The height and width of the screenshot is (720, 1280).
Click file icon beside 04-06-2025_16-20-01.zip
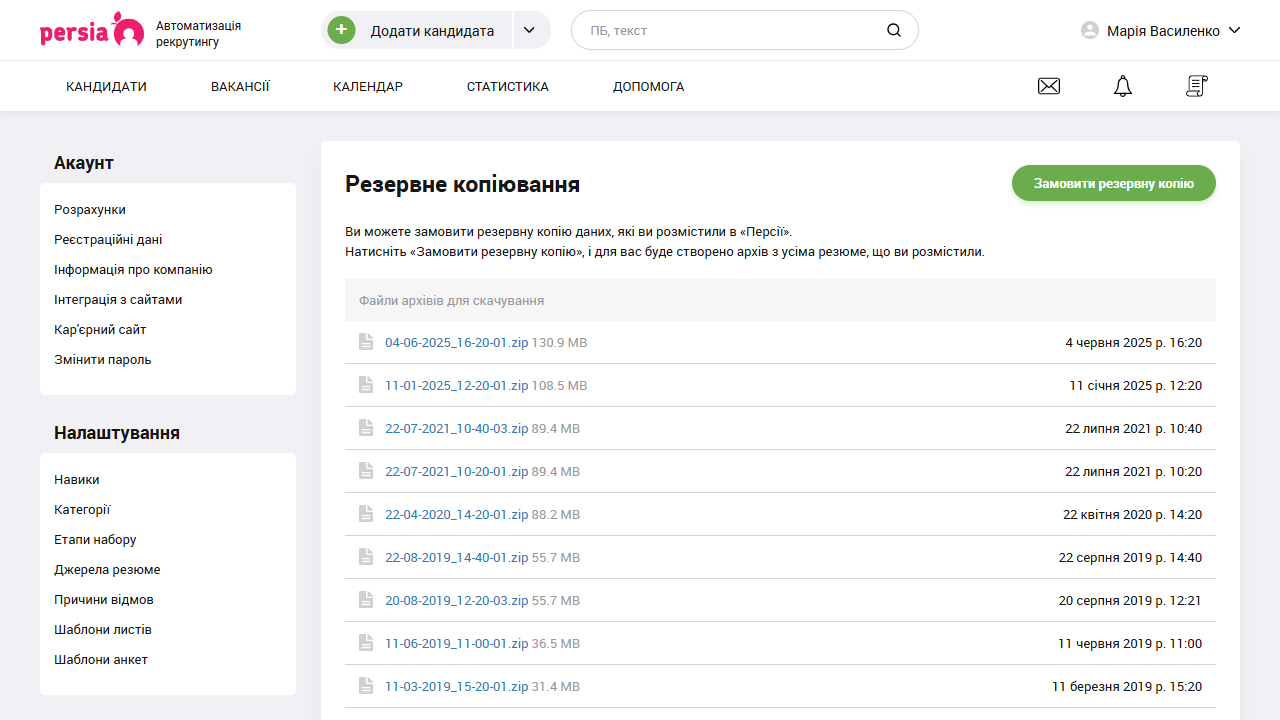366,342
